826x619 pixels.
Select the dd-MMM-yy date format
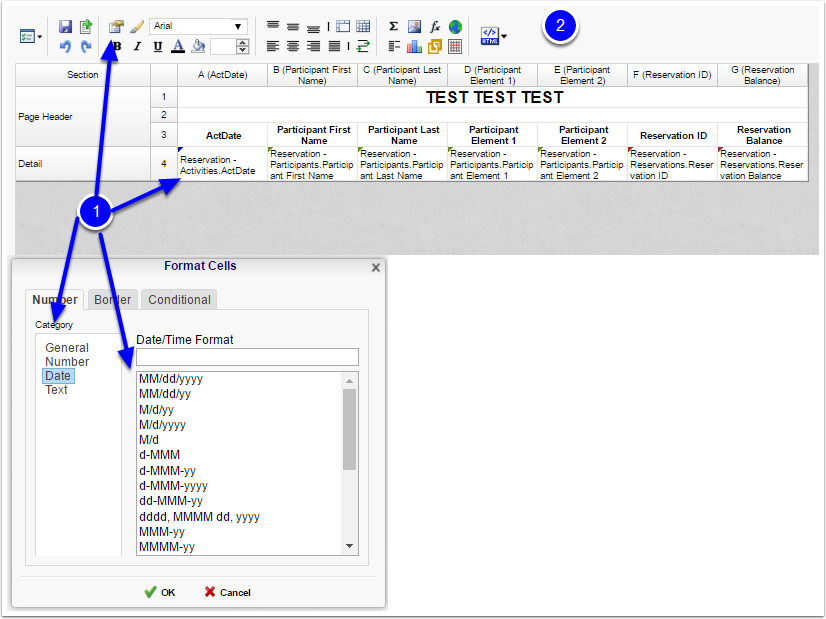coord(169,501)
